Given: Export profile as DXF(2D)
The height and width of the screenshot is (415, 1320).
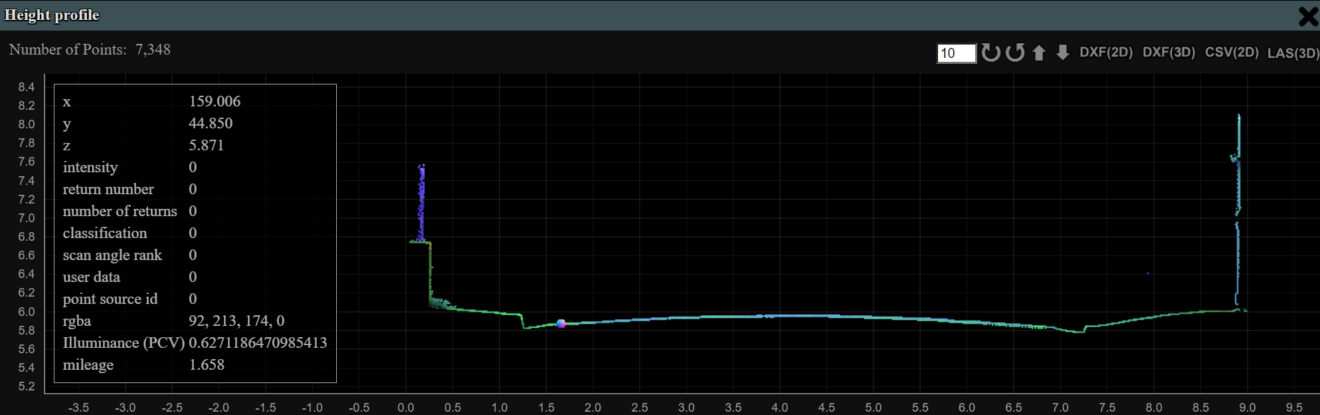Looking at the screenshot, I should pyautogui.click(x=1106, y=53).
